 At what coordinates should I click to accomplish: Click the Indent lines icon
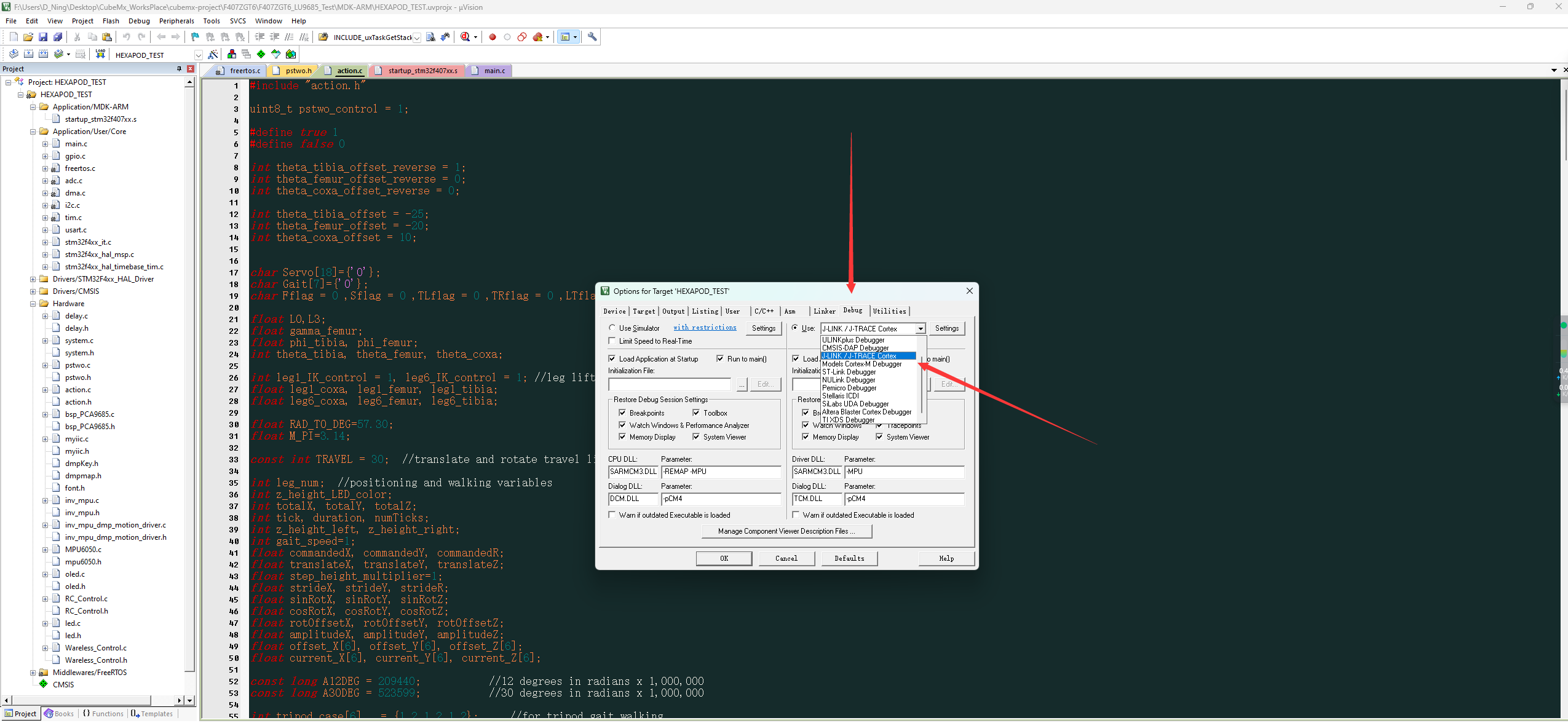pyautogui.click(x=259, y=37)
